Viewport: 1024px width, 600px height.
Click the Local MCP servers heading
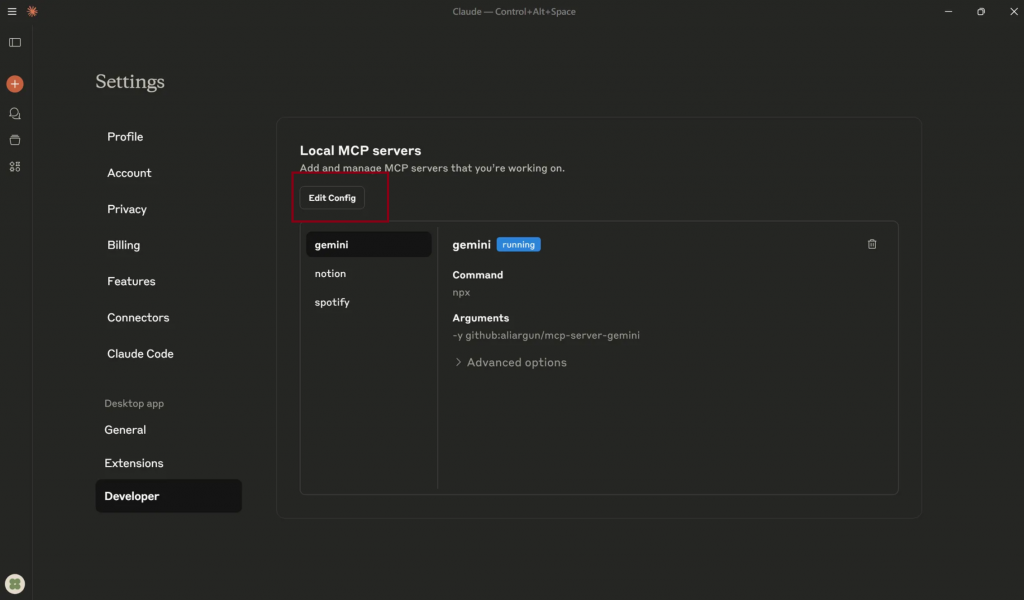click(x=360, y=151)
